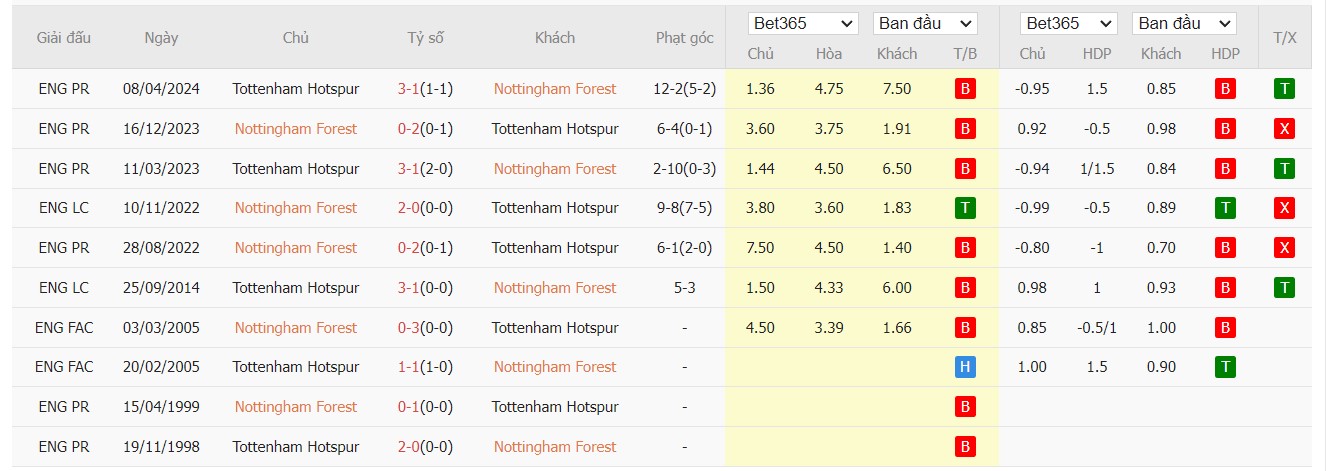The width and height of the screenshot is (1326, 471).
Task: Expand the first Ban đầu odds dropdown
Action: click(x=925, y=23)
